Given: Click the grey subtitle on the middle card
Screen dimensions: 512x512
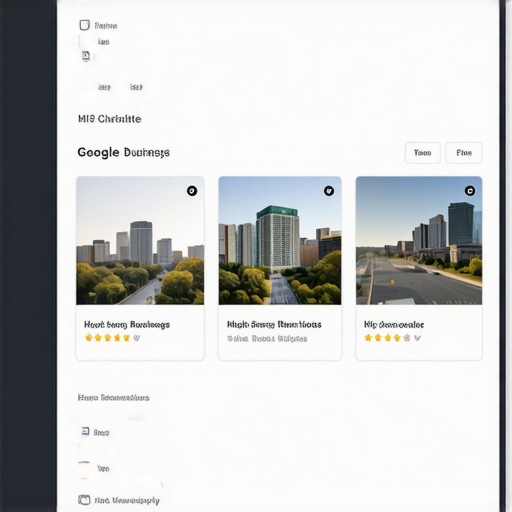Looking at the screenshot, I should [267, 339].
